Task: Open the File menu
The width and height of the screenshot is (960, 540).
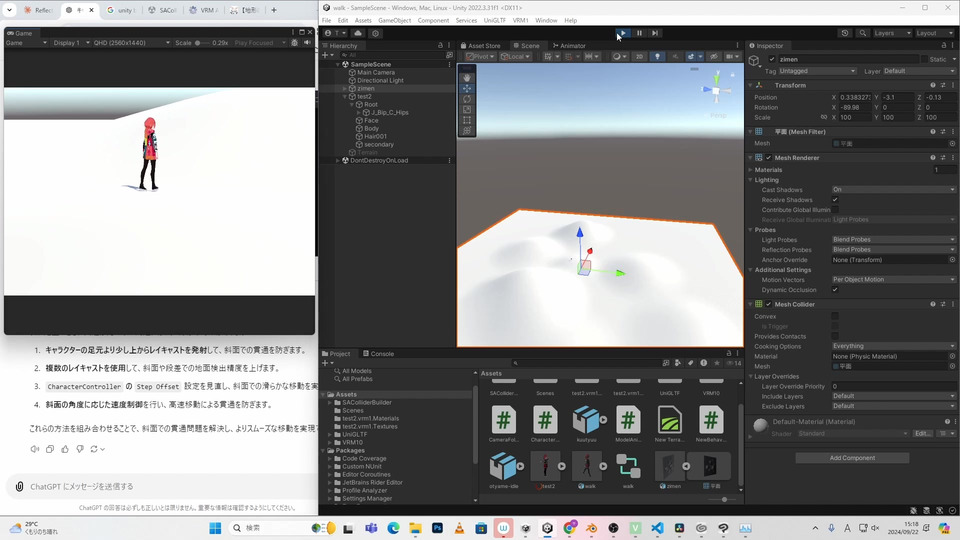Action: point(326,20)
